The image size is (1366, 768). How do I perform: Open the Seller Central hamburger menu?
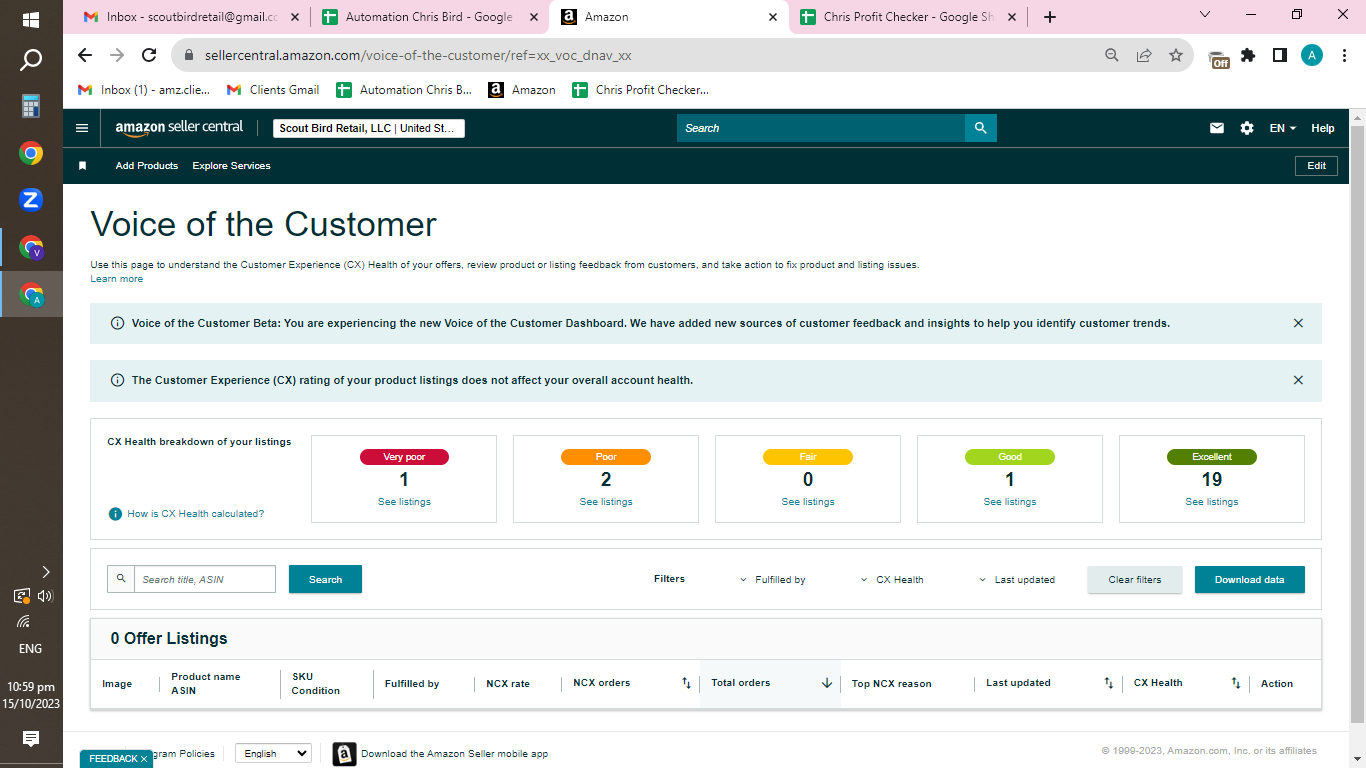[x=82, y=128]
